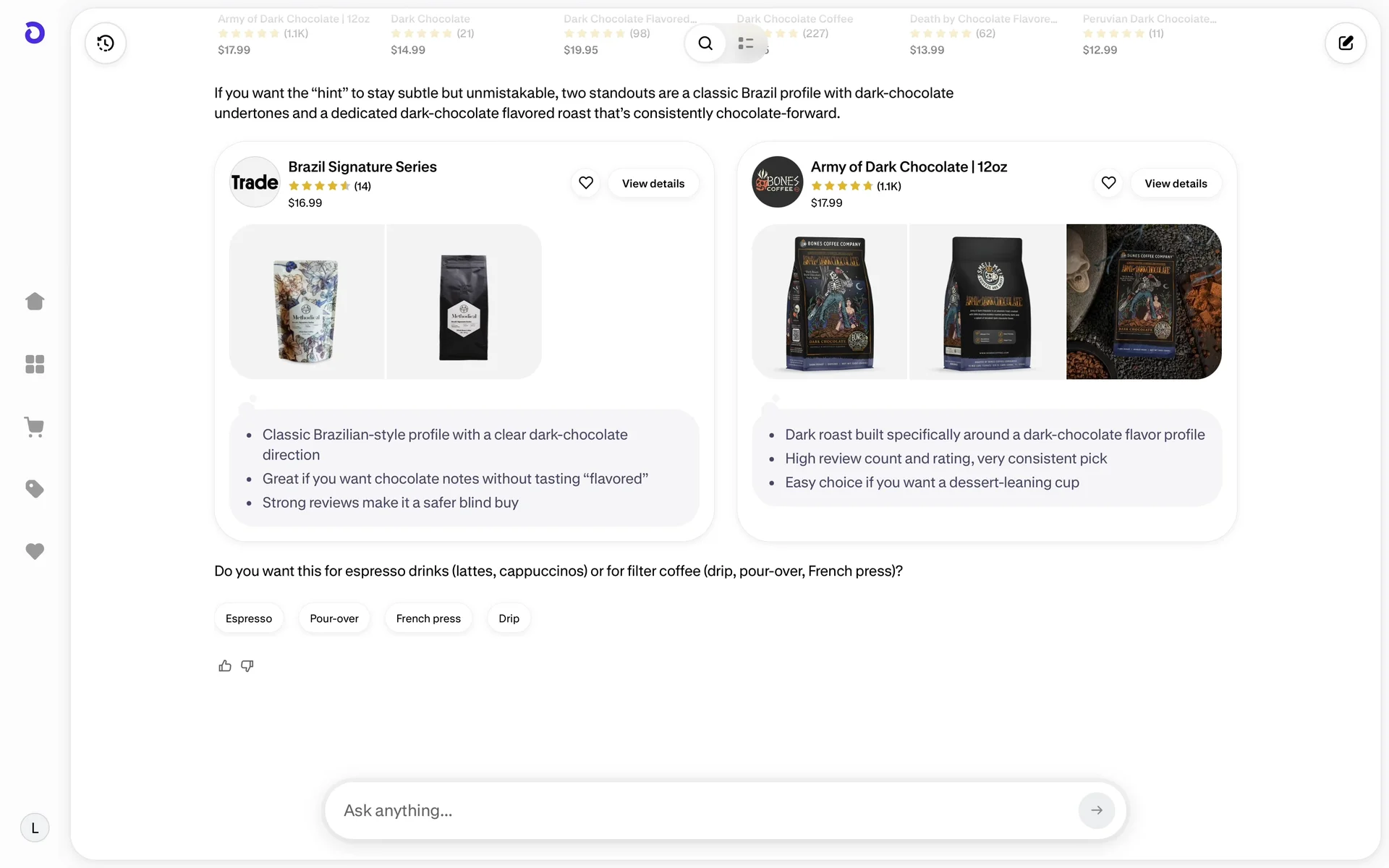Click the search magnifier icon
The image size is (1389, 868).
click(x=705, y=43)
